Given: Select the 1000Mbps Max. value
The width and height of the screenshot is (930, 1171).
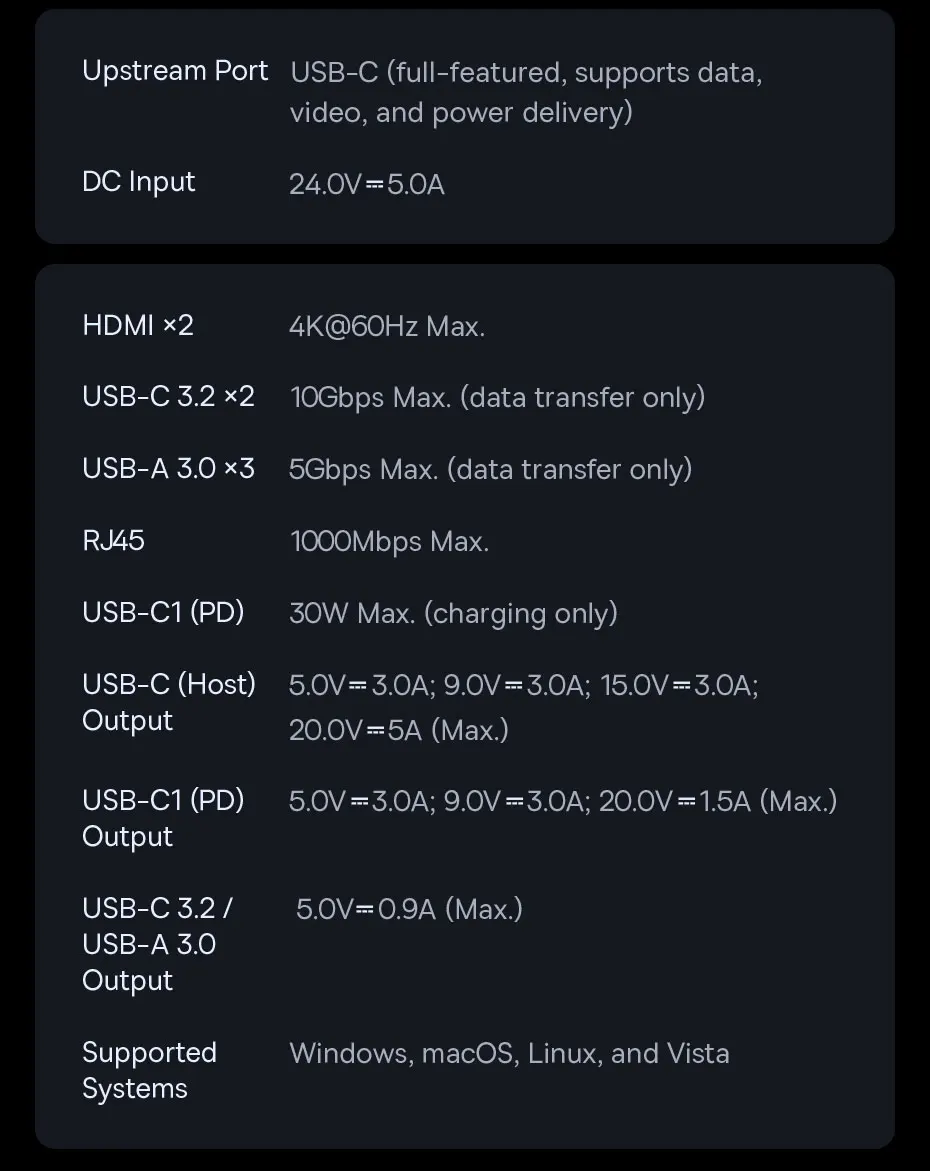Looking at the screenshot, I should click(x=389, y=542).
